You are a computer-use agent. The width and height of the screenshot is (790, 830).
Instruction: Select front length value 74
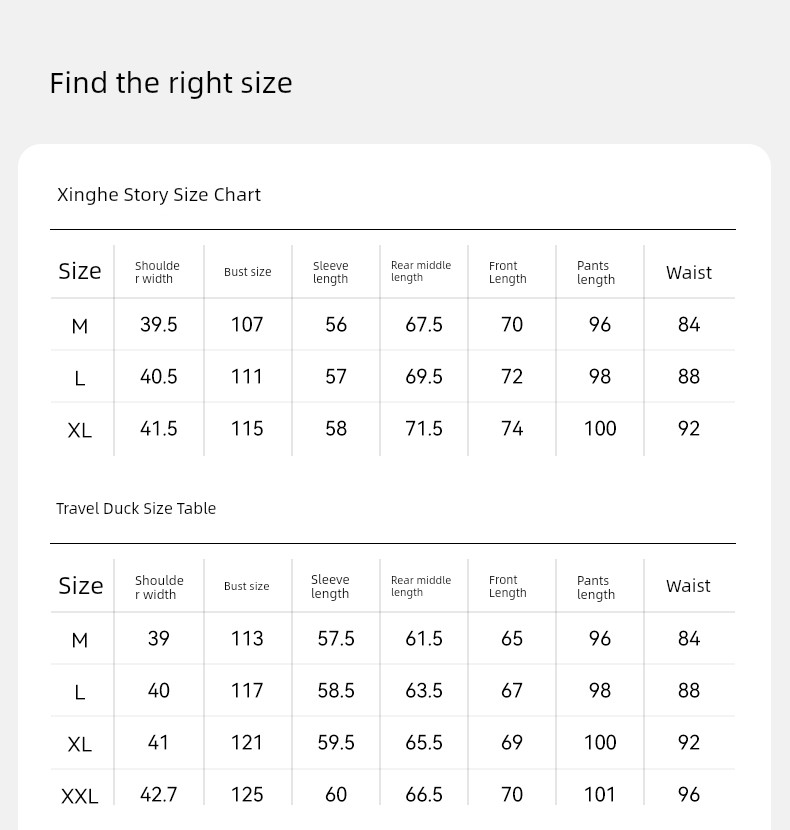[512, 428]
